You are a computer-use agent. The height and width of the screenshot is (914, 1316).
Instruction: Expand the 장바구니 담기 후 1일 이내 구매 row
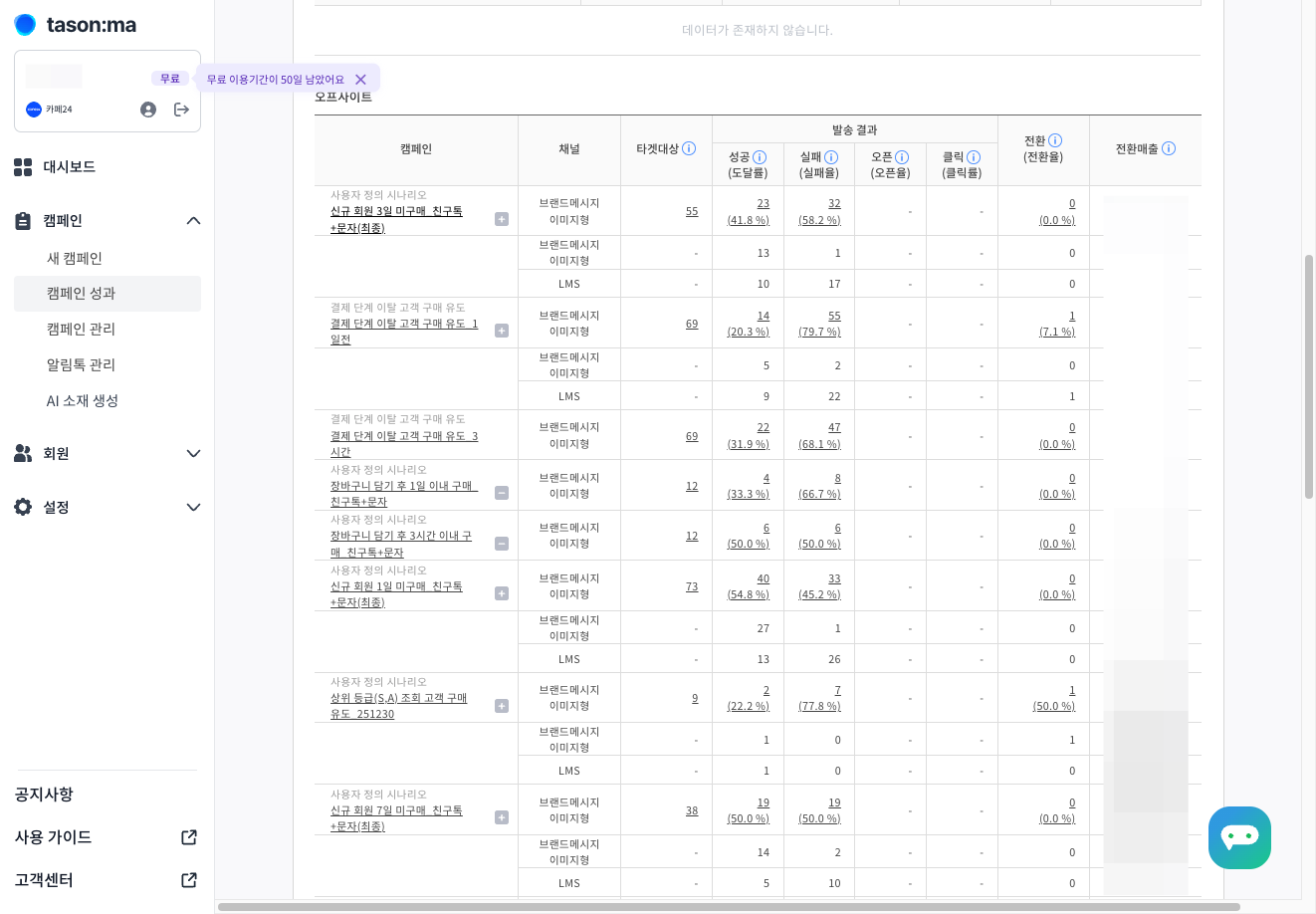pyautogui.click(x=502, y=493)
